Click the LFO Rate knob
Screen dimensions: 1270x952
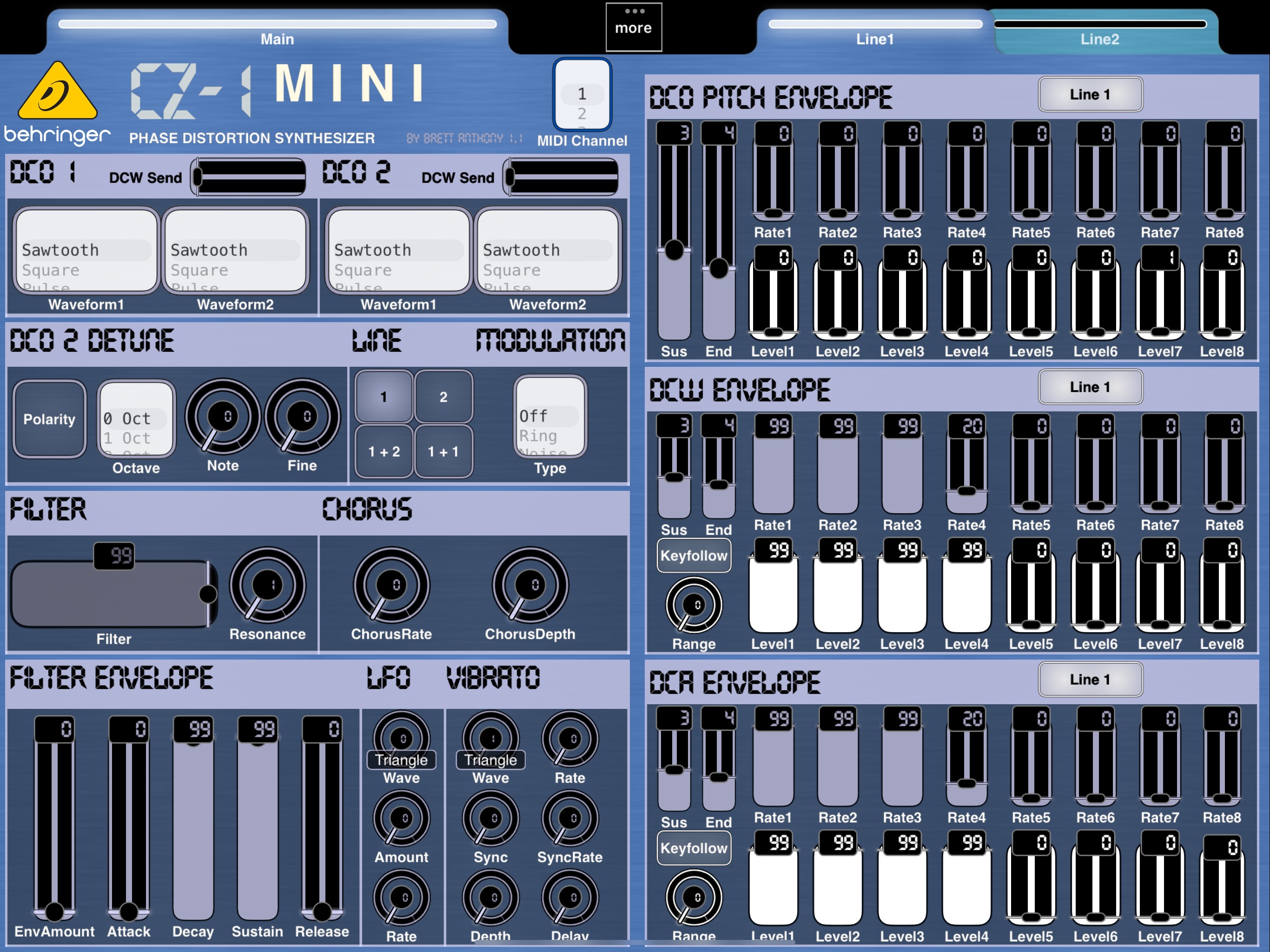click(x=401, y=898)
